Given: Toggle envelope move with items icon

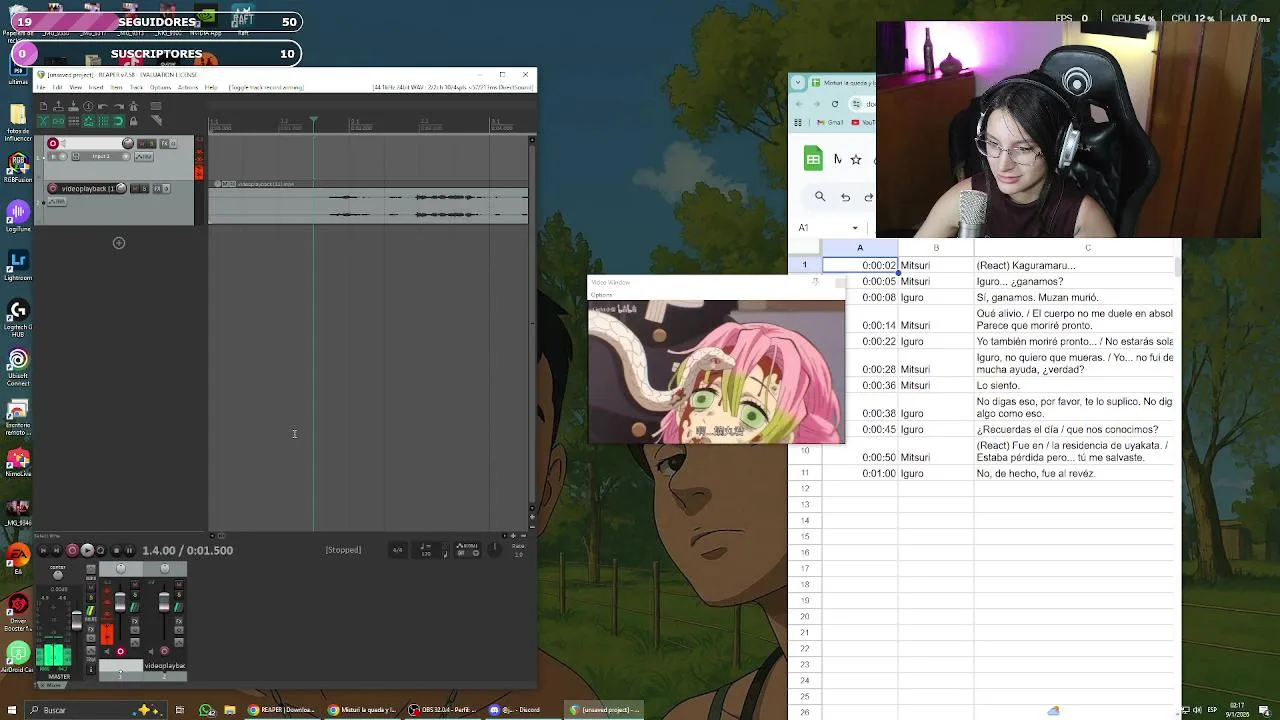Looking at the screenshot, I should pos(88,121).
